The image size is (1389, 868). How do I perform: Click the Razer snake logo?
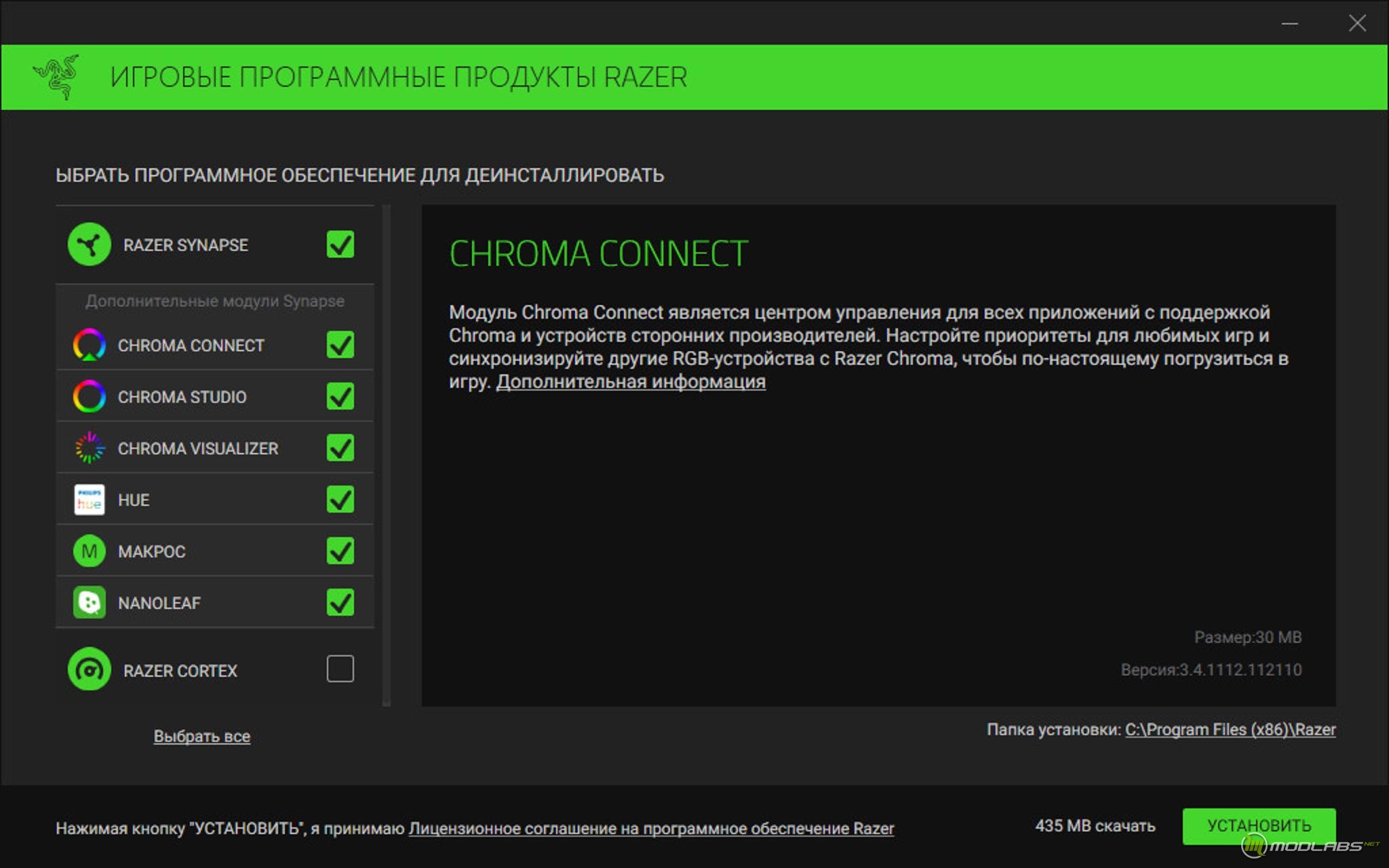coord(56,77)
